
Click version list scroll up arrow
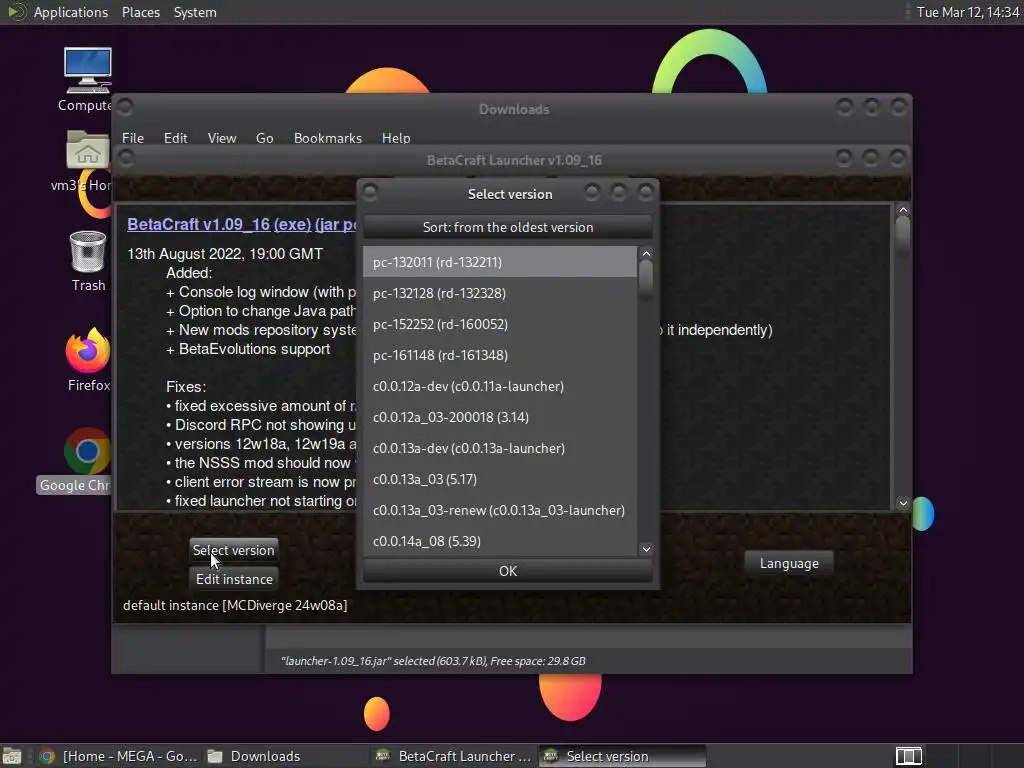[646, 253]
